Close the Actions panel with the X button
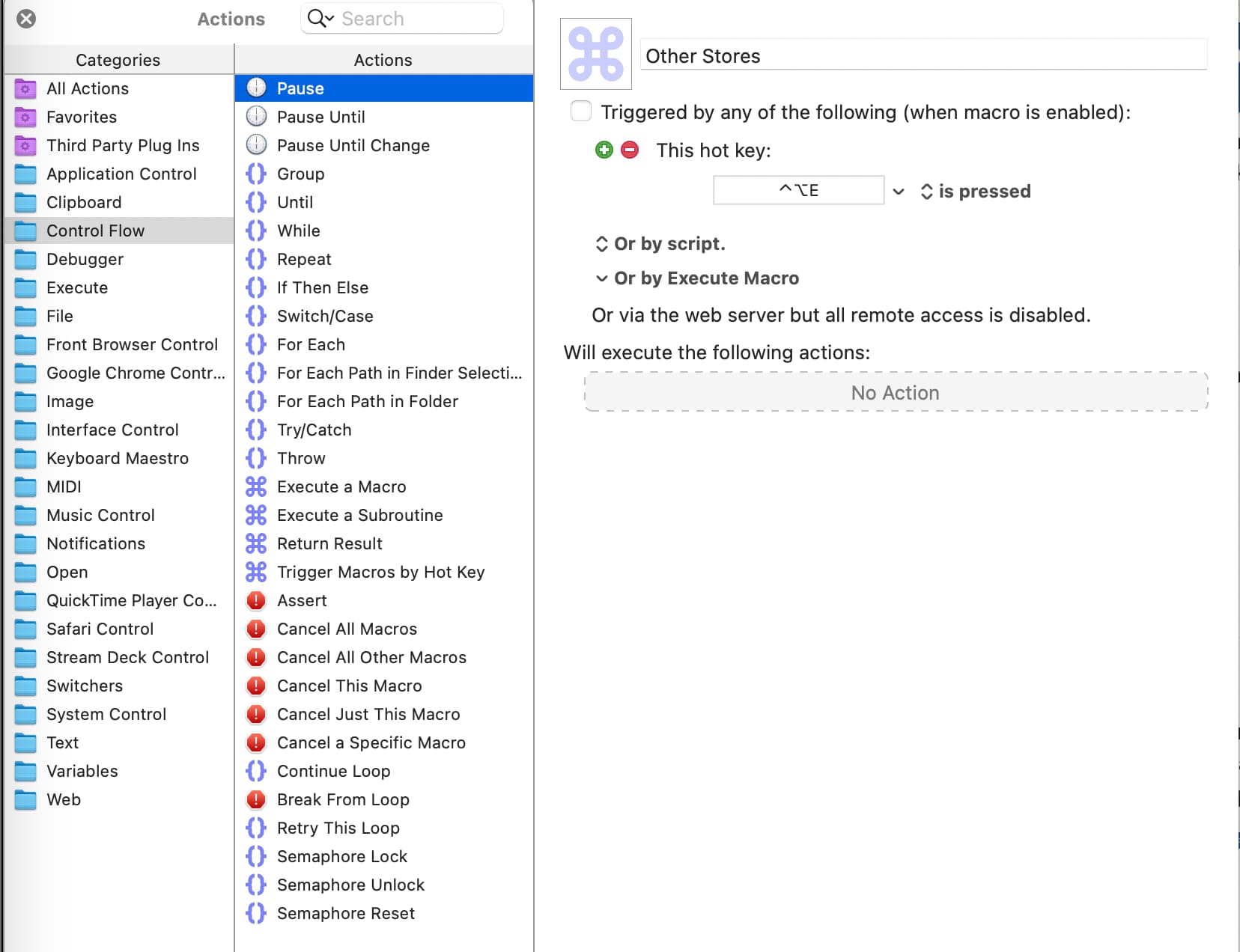This screenshot has height=952, width=1240. tap(26, 19)
